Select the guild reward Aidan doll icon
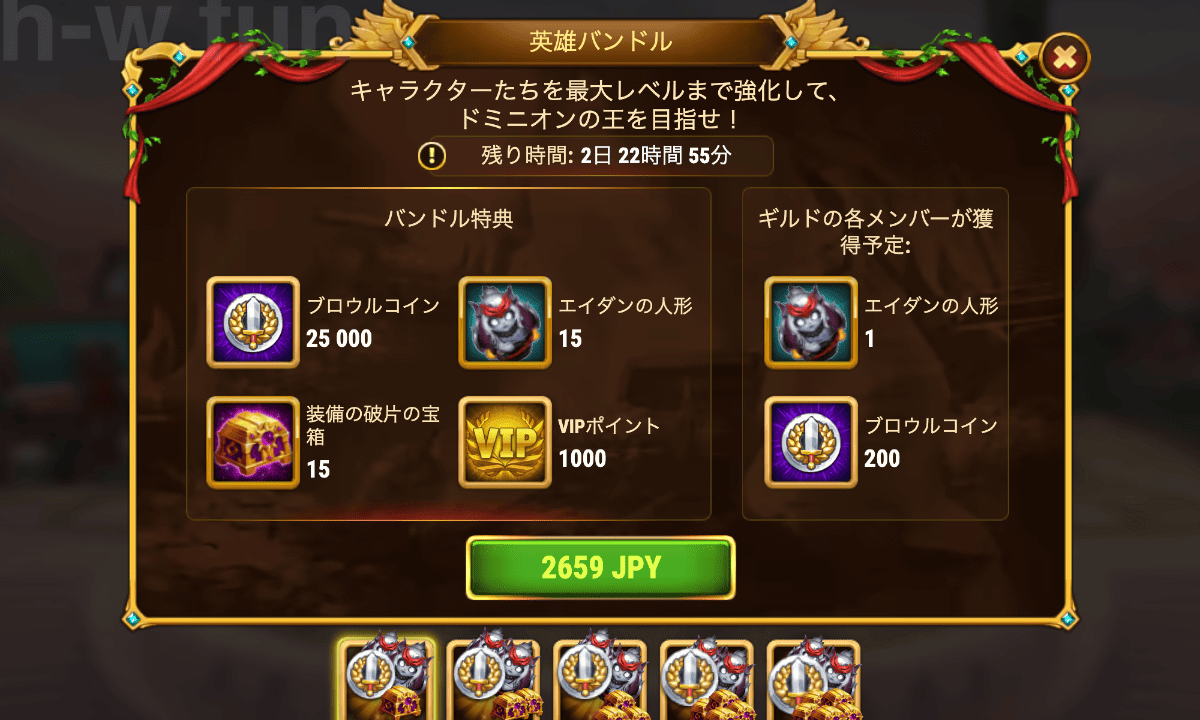The image size is (1200, 720). tap(811, 322)
